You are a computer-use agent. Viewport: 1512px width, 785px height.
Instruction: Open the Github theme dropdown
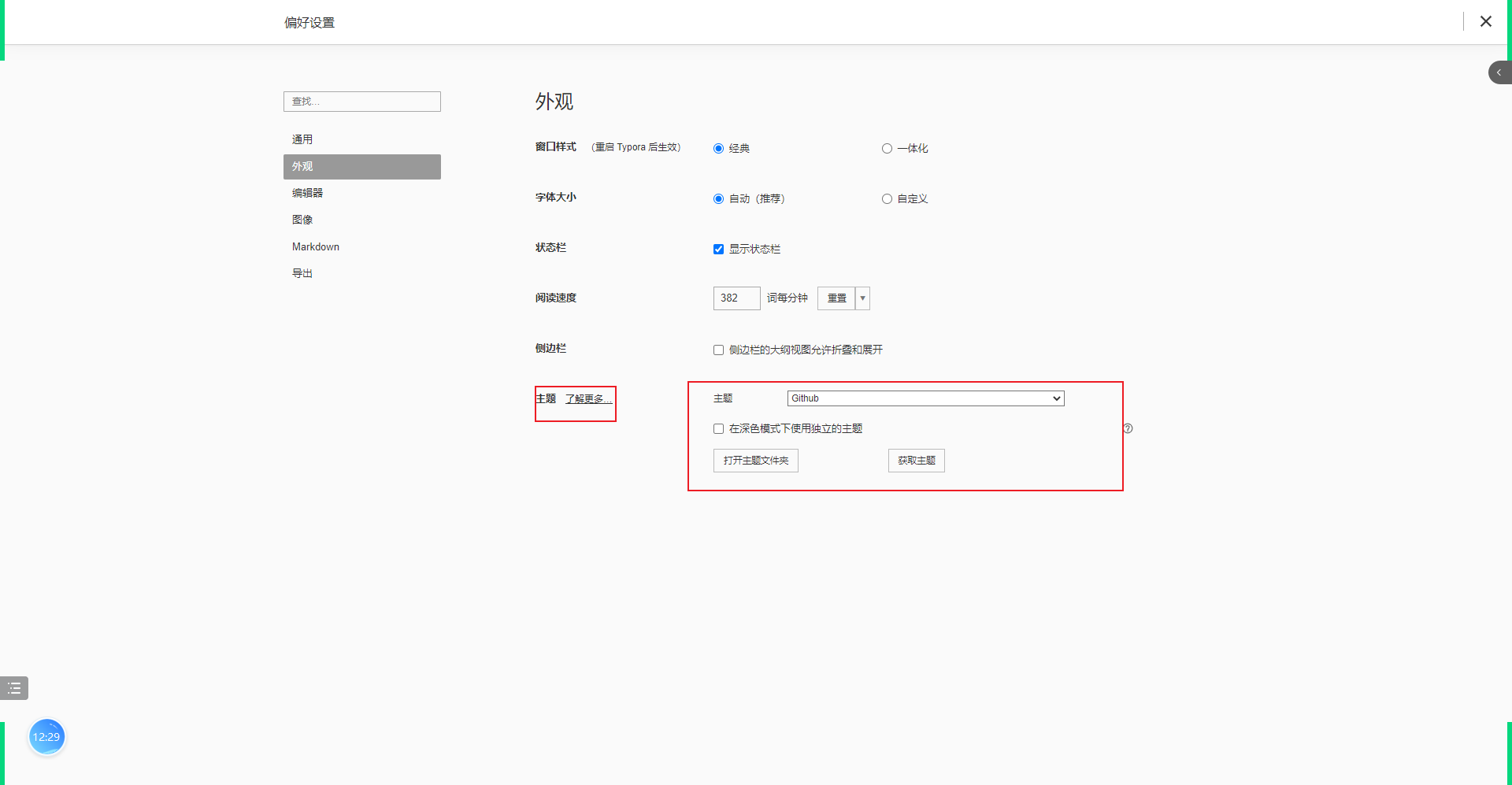click(x=925, y=398)
